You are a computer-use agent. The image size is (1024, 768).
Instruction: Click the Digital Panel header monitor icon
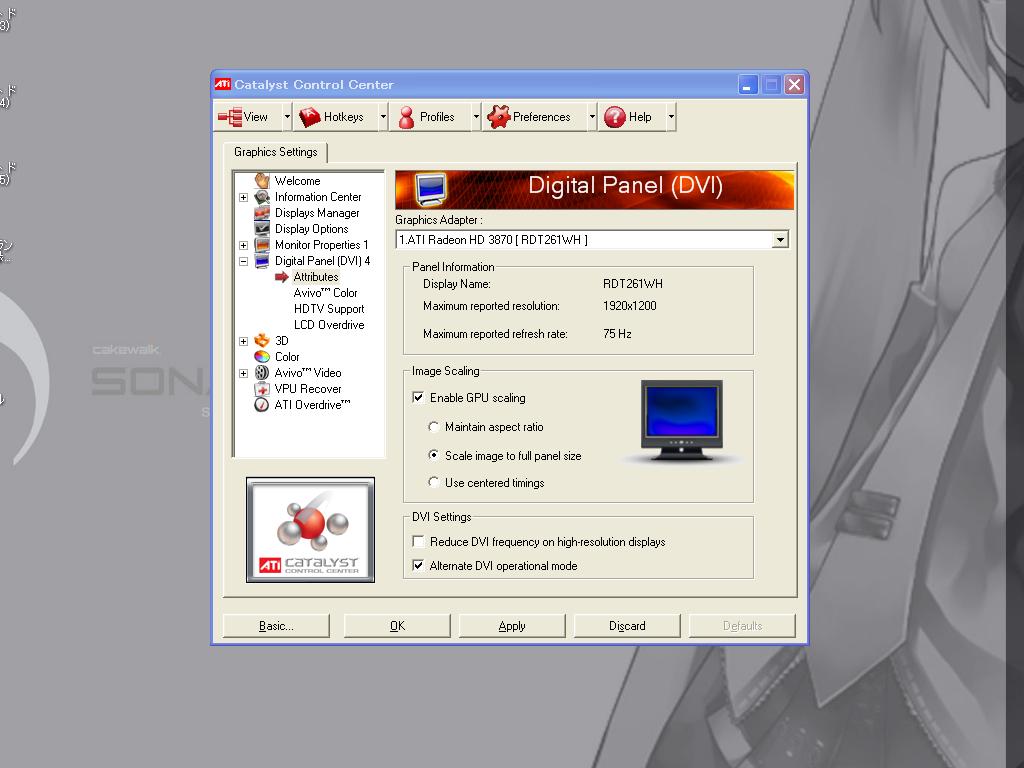431,189
